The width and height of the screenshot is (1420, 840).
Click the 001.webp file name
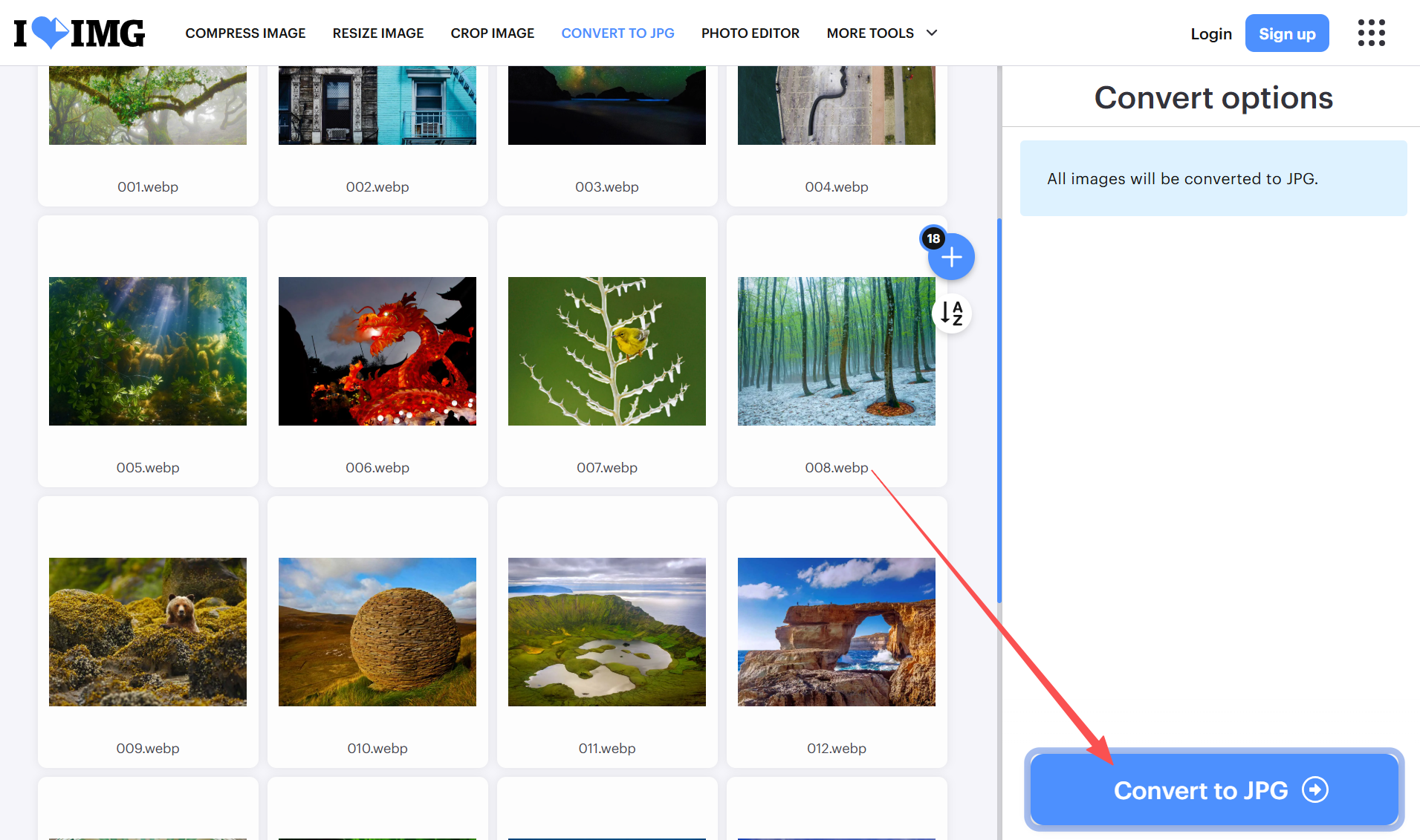coord(148,187)
